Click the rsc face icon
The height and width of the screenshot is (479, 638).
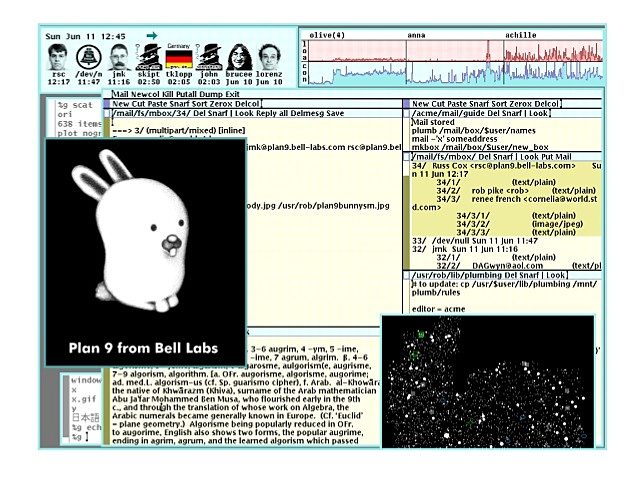[58, 57]
